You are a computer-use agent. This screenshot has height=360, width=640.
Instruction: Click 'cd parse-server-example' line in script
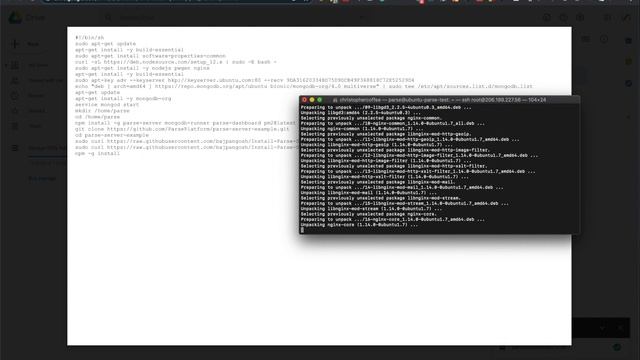[112, 135]
